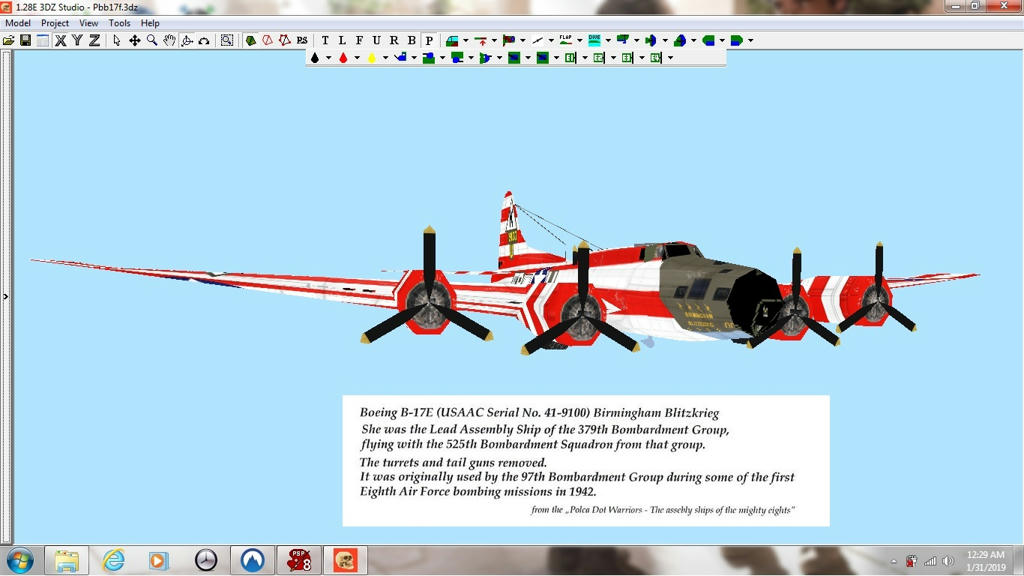
Task: Open dropdown beside red drop color
Action: point(357,58)
